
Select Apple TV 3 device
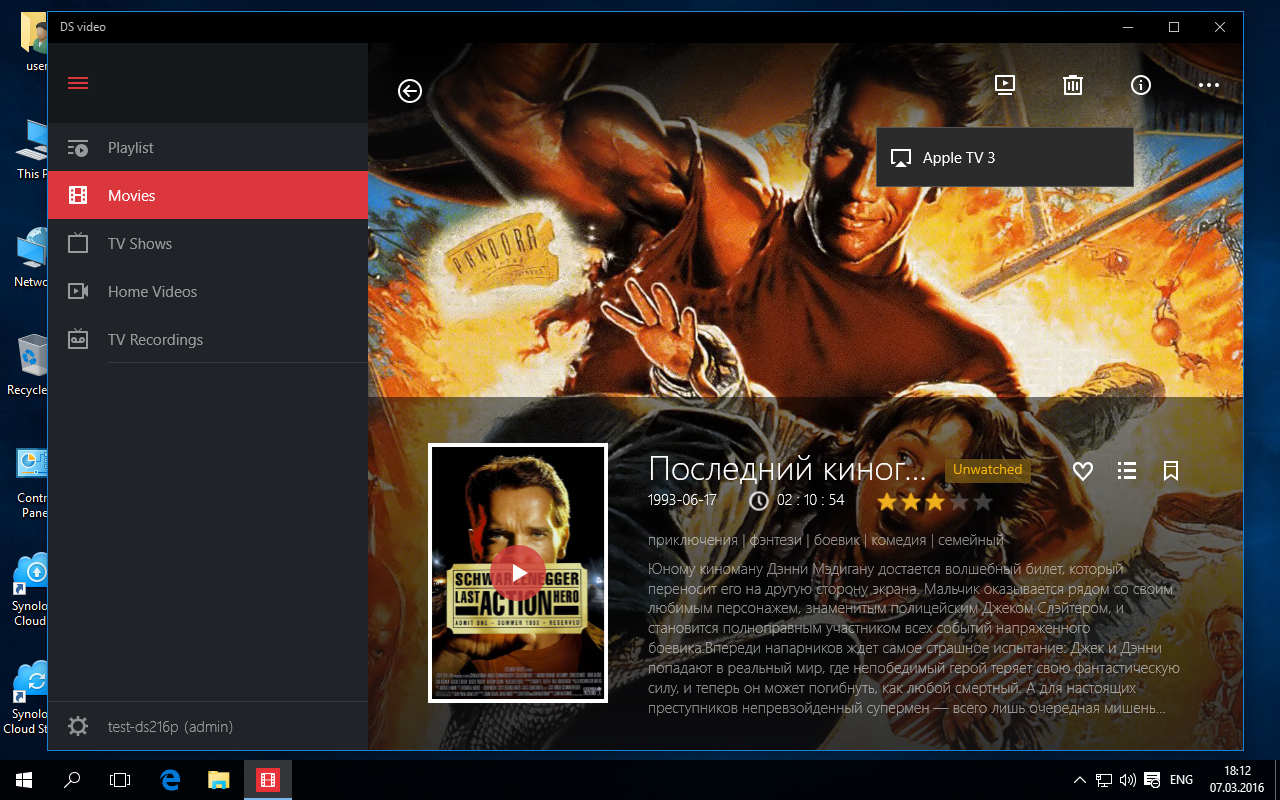1005,158
